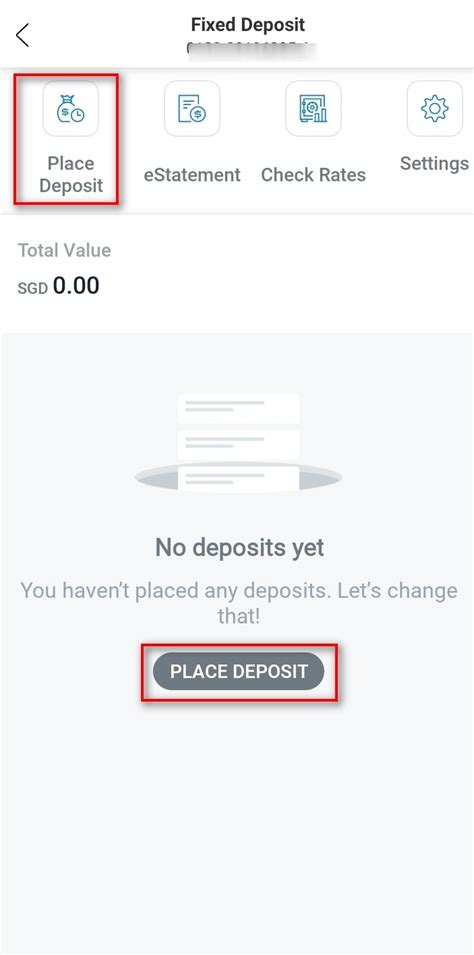Select the eStatement label text

click(192, 175)
